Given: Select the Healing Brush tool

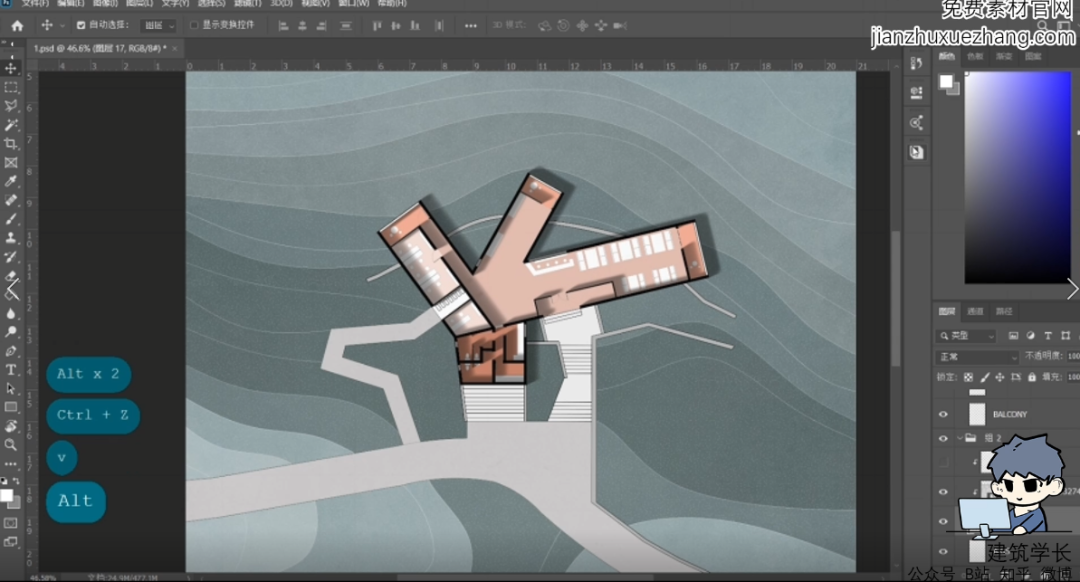Looking at the screenshot, I should tap(11, 200).
